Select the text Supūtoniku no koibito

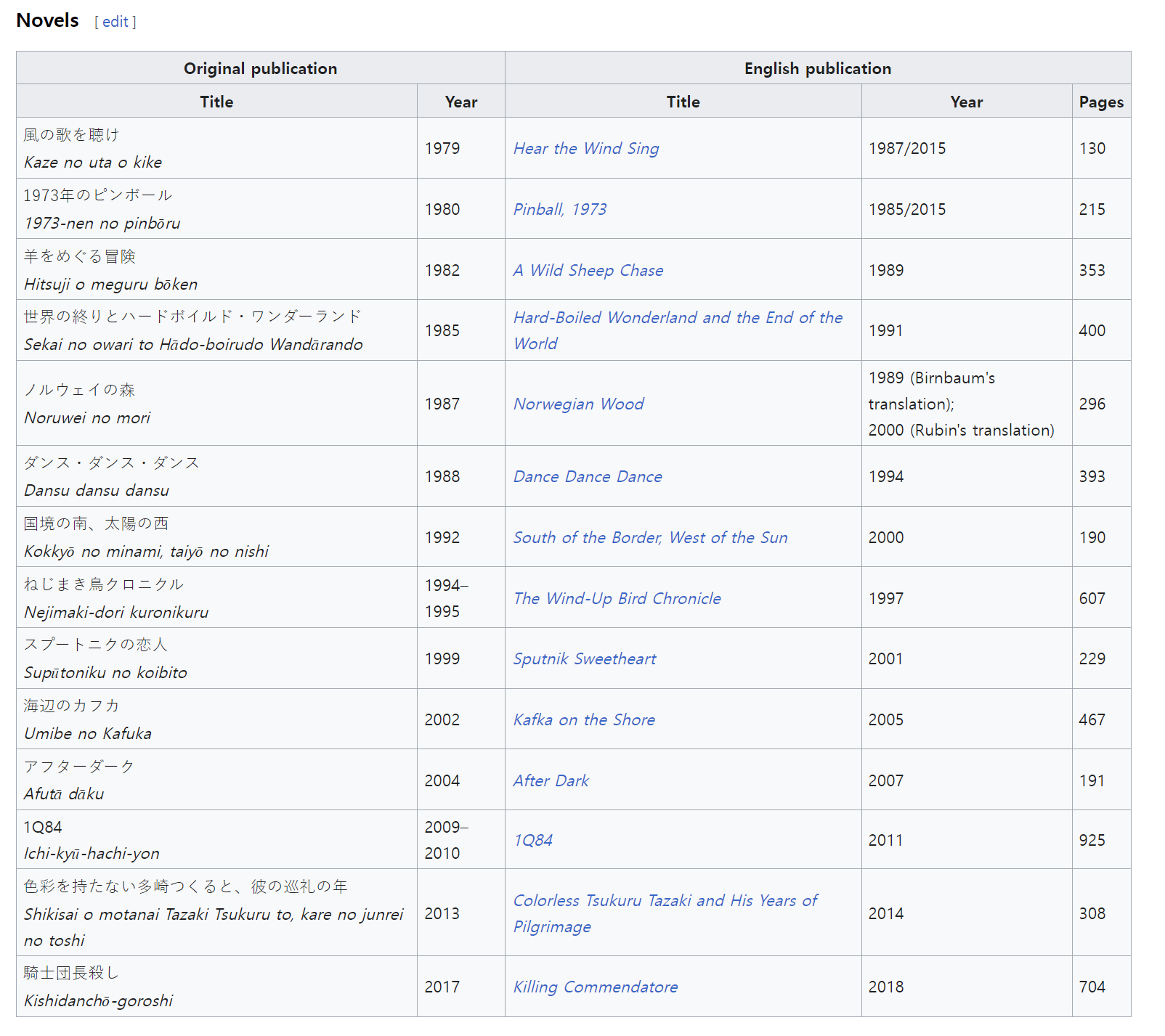(105, 672)
